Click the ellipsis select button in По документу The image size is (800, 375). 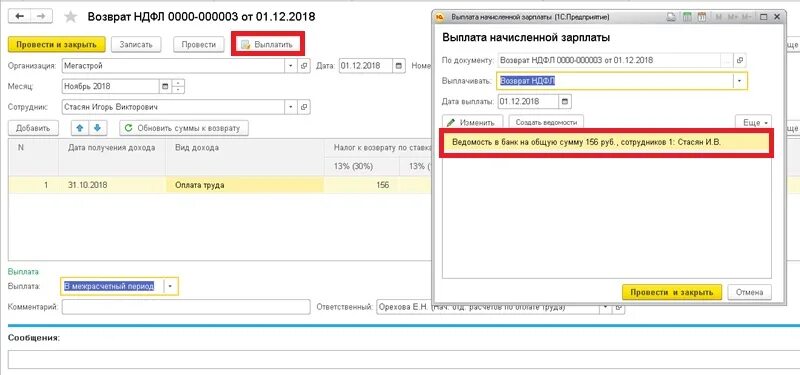tap(727, 60)
